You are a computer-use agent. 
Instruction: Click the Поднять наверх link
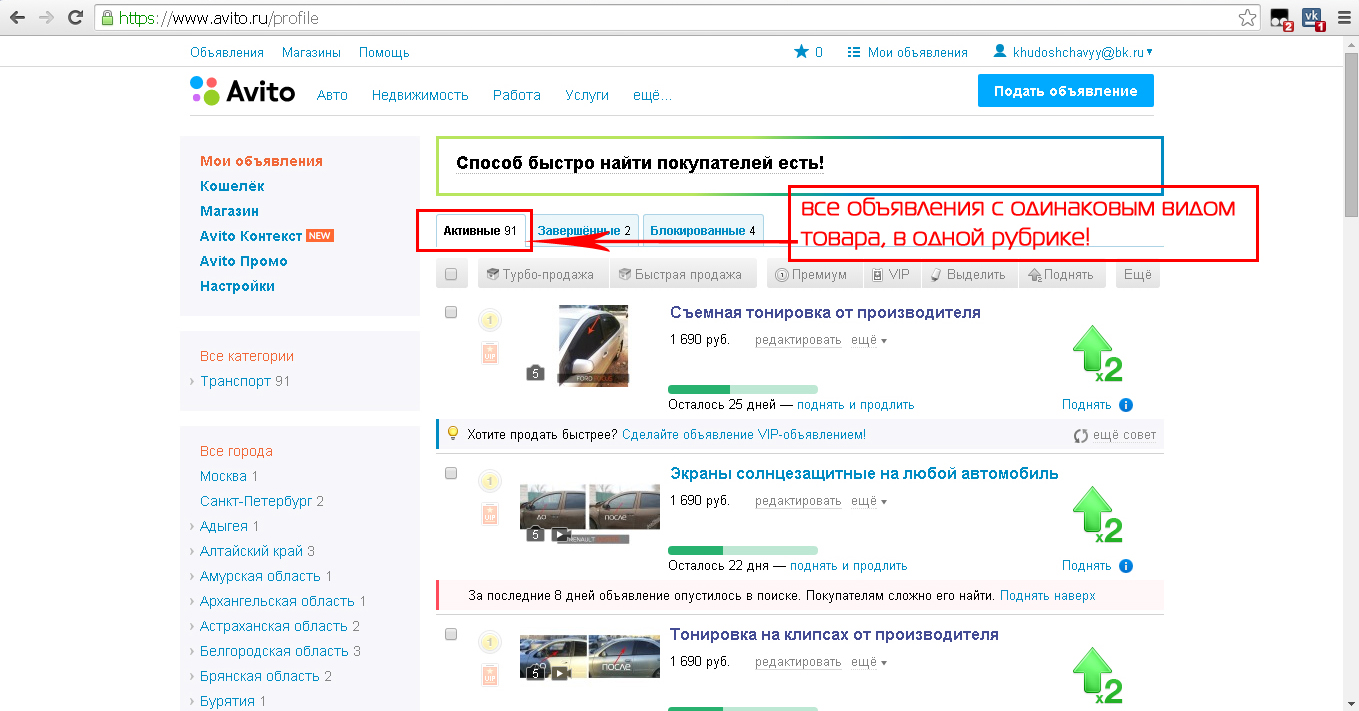click(1047, 595)
